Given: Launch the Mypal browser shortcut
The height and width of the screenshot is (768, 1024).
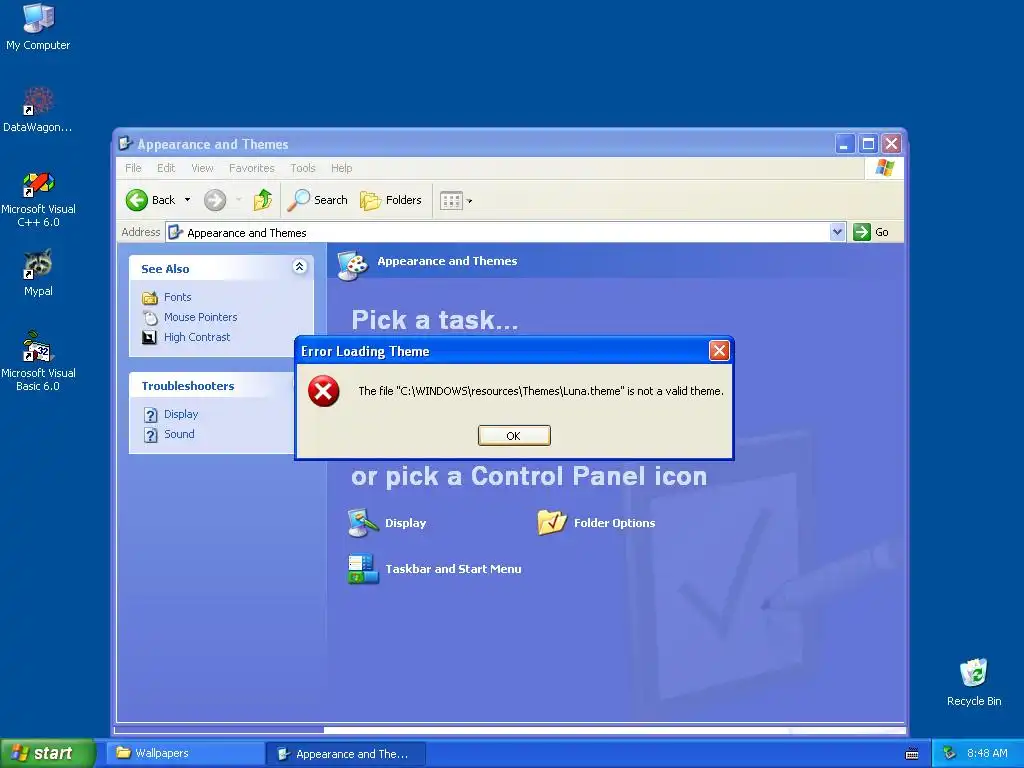Looking at the screenshot, I should click(38, 273).
